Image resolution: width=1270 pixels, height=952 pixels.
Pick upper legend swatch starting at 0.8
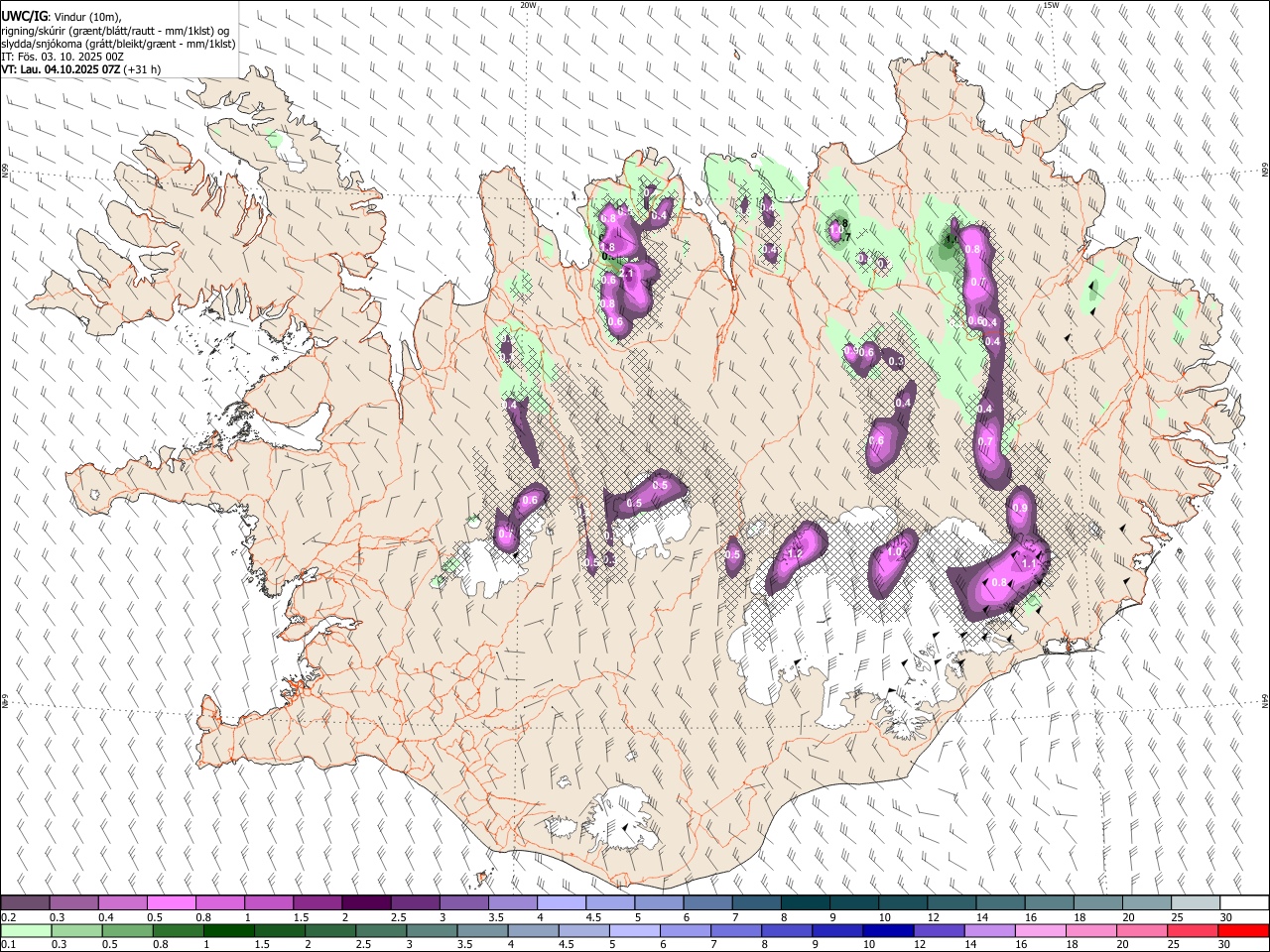coord(220,902)
